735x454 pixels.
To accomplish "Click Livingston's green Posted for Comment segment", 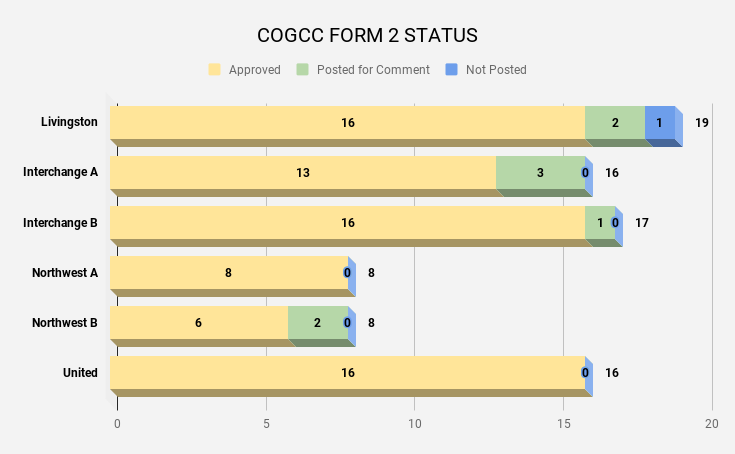I will tap(615, 123).
